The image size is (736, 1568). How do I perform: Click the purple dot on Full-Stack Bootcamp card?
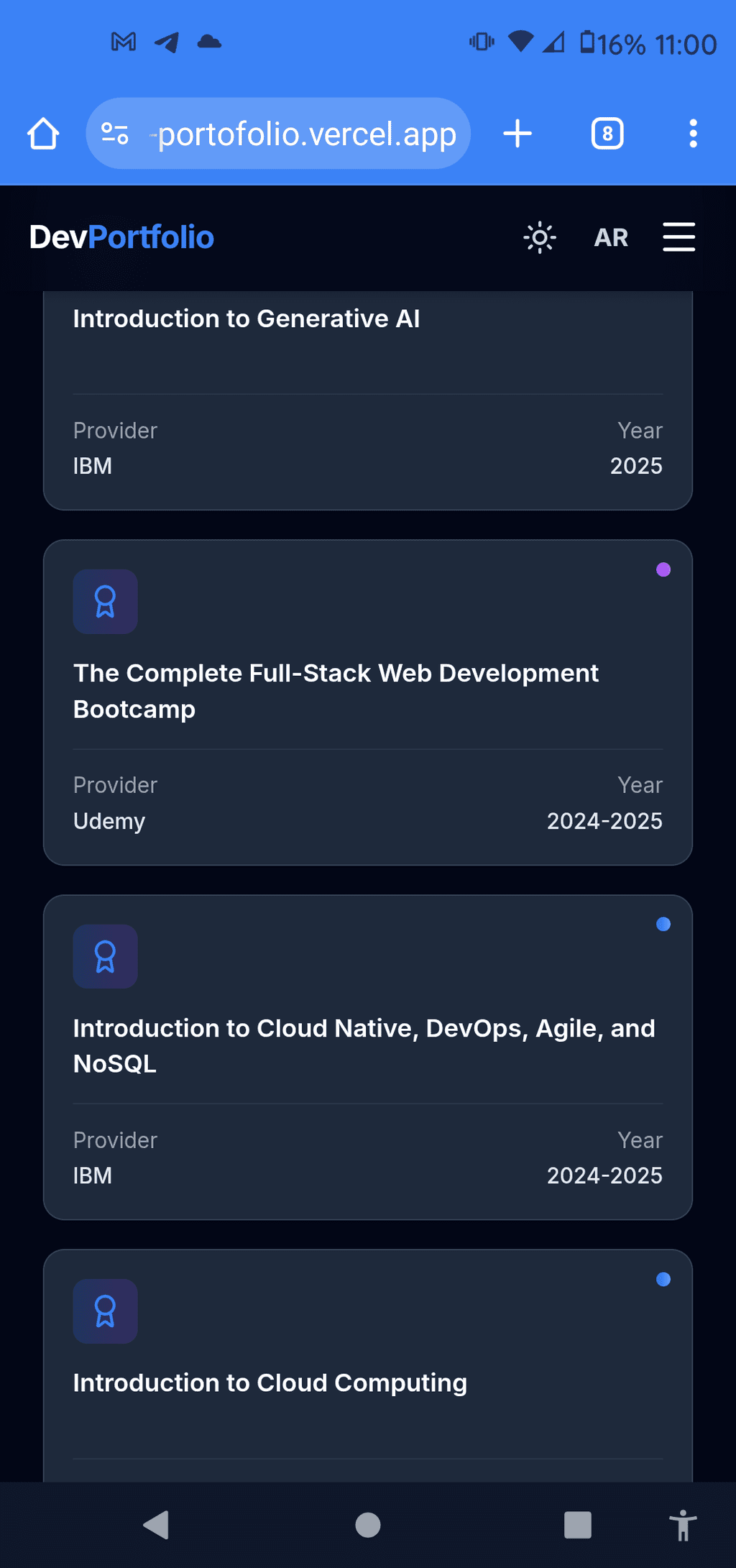[663, 570]
